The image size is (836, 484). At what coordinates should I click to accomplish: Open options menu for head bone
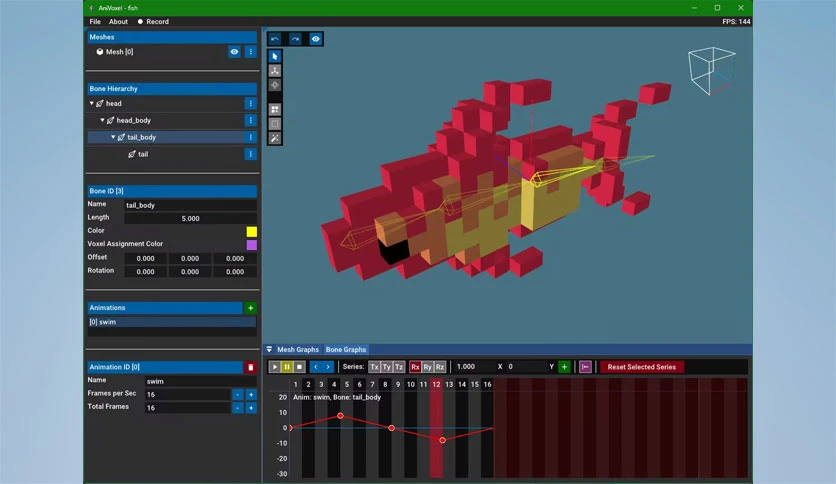(x=251, y=103)
